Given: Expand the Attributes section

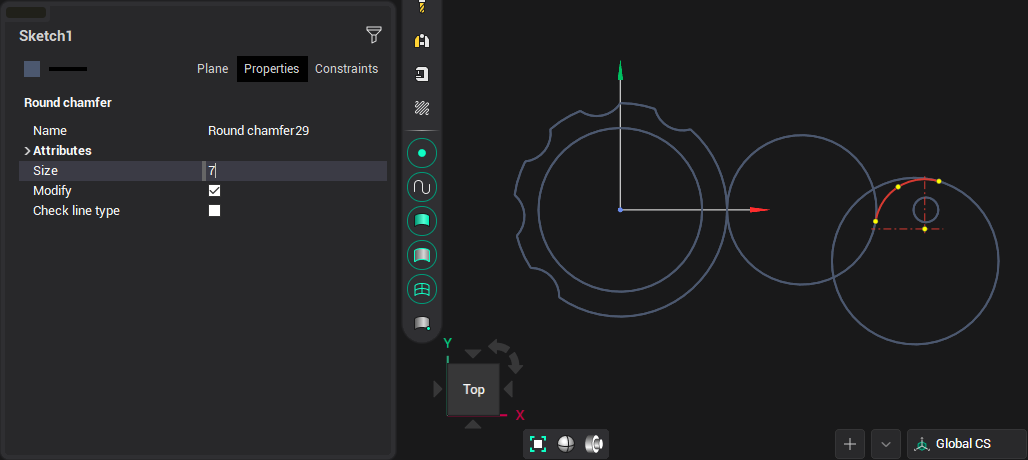Looking at the screenshot, I should (27, 151).
